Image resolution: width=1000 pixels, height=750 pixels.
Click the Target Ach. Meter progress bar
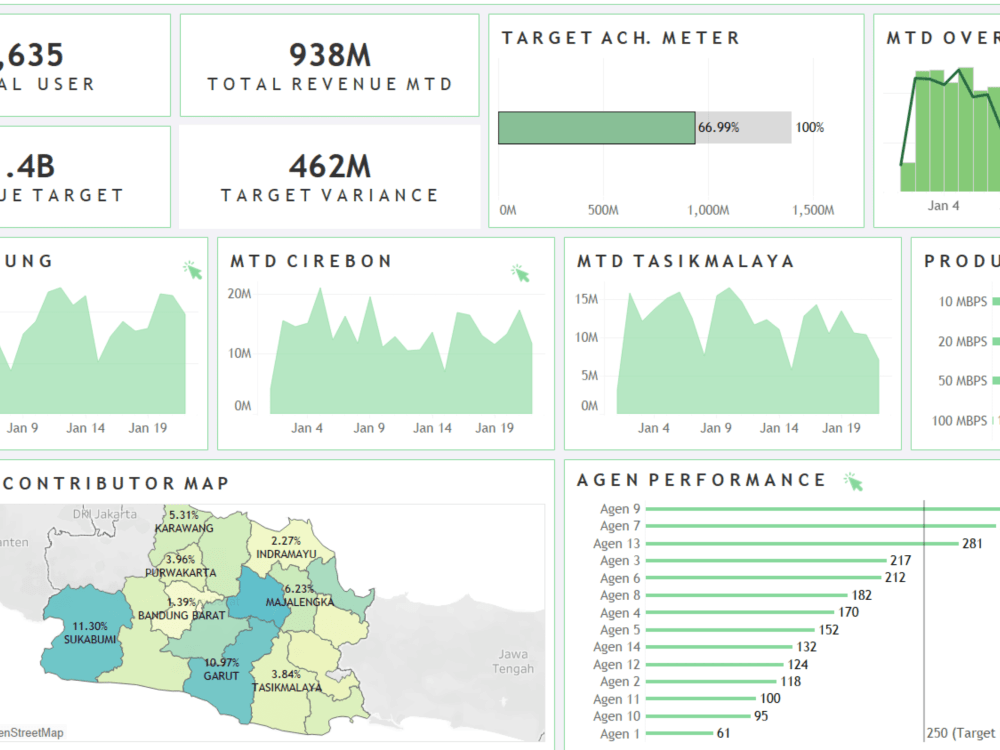(x=596, y=127)
